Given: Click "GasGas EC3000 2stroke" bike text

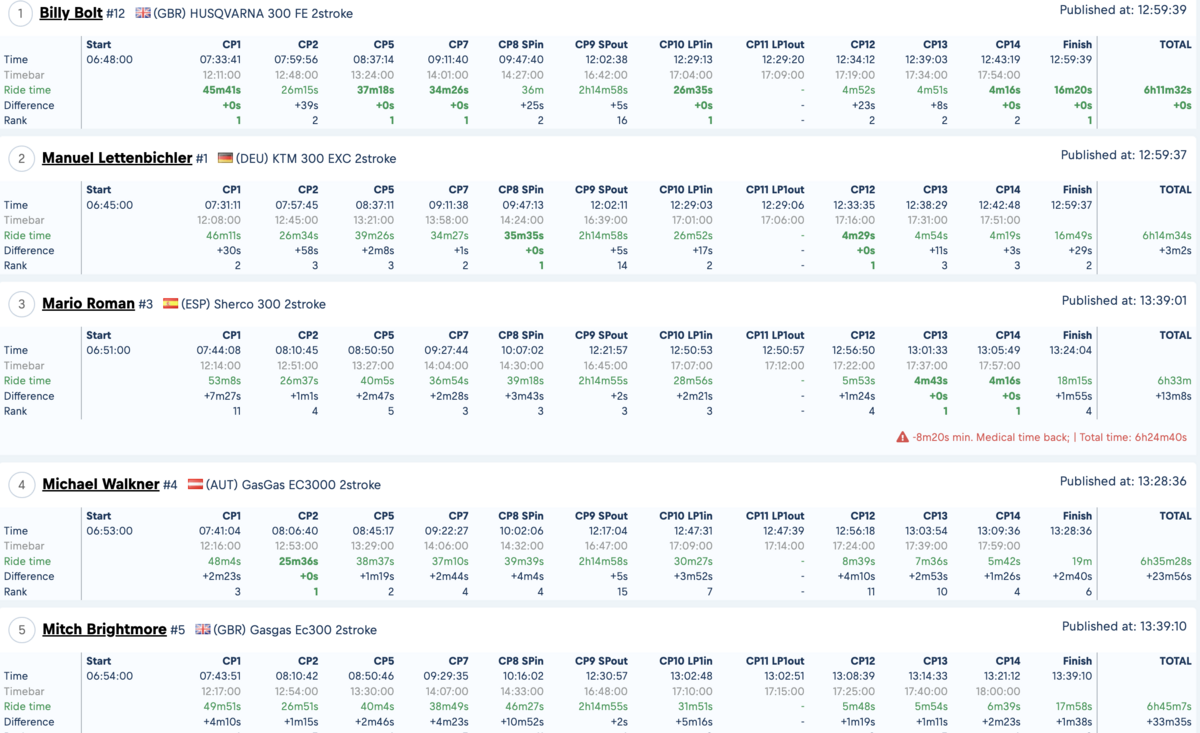Looking at the screenshot, I should (x=311, y=485).
